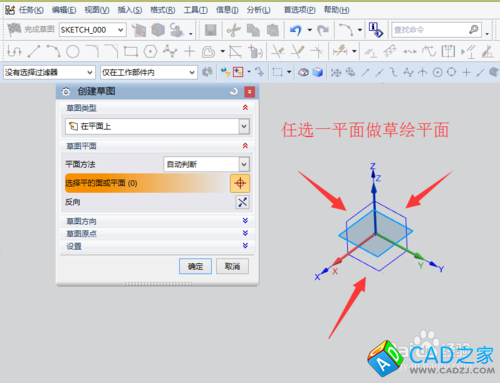
Task: Click the Polygon sketch tool
Action: [150, 51]
